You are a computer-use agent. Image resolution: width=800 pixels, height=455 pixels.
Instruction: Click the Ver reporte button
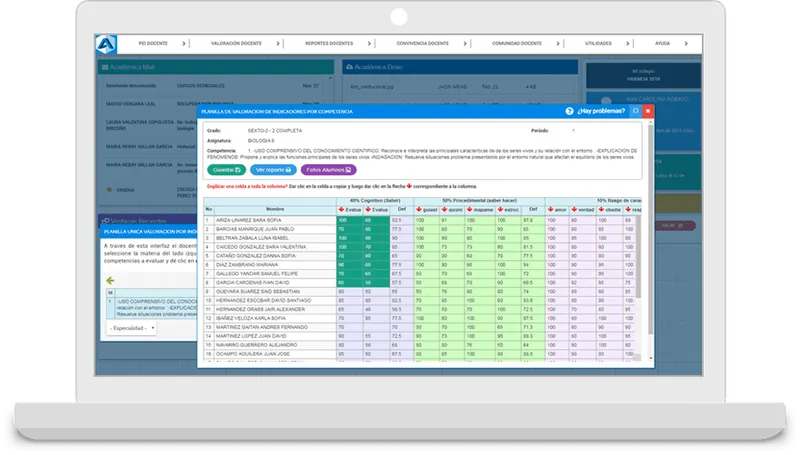(273, 170)
